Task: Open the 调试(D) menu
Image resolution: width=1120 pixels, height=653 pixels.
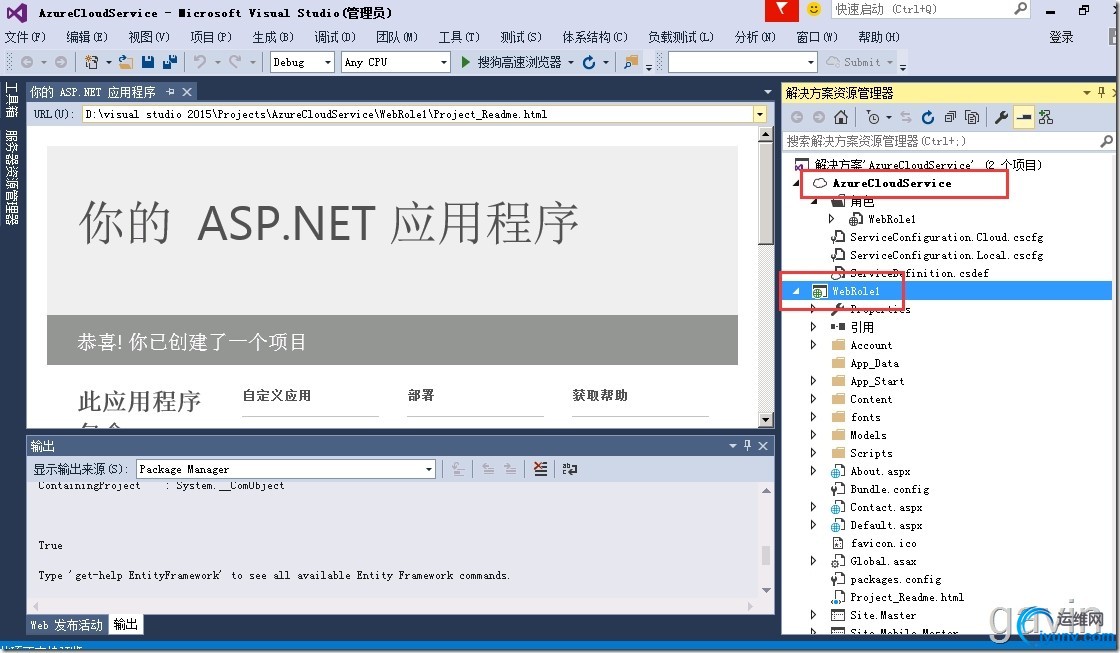Action: (x=335, y=37)
